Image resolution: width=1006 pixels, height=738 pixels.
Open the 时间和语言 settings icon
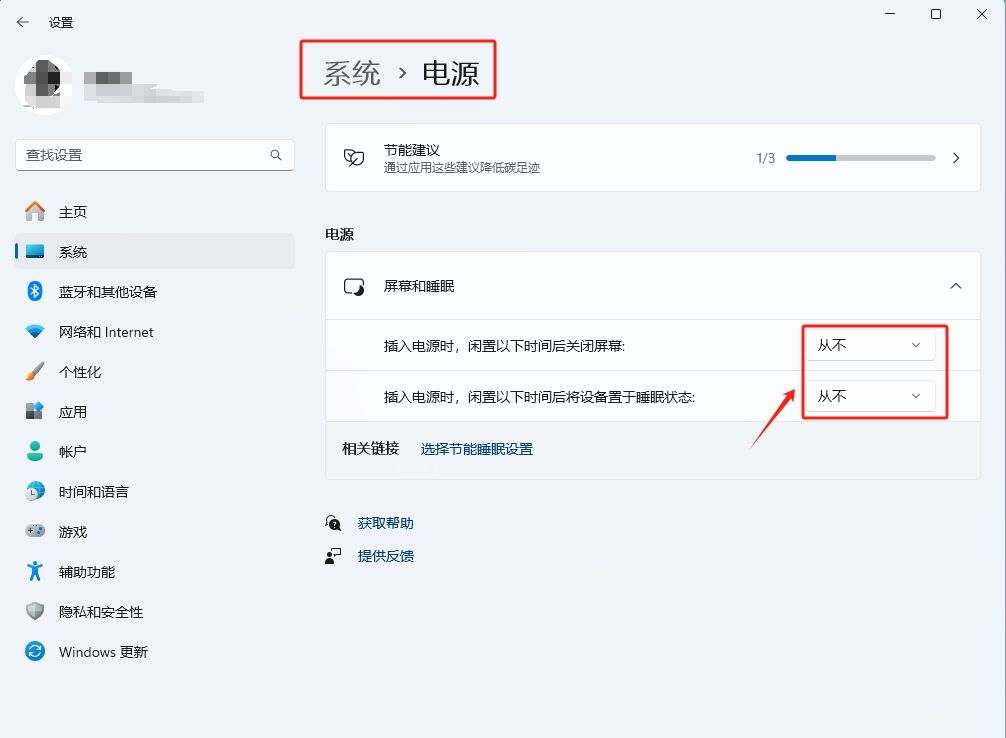point(31,491)
